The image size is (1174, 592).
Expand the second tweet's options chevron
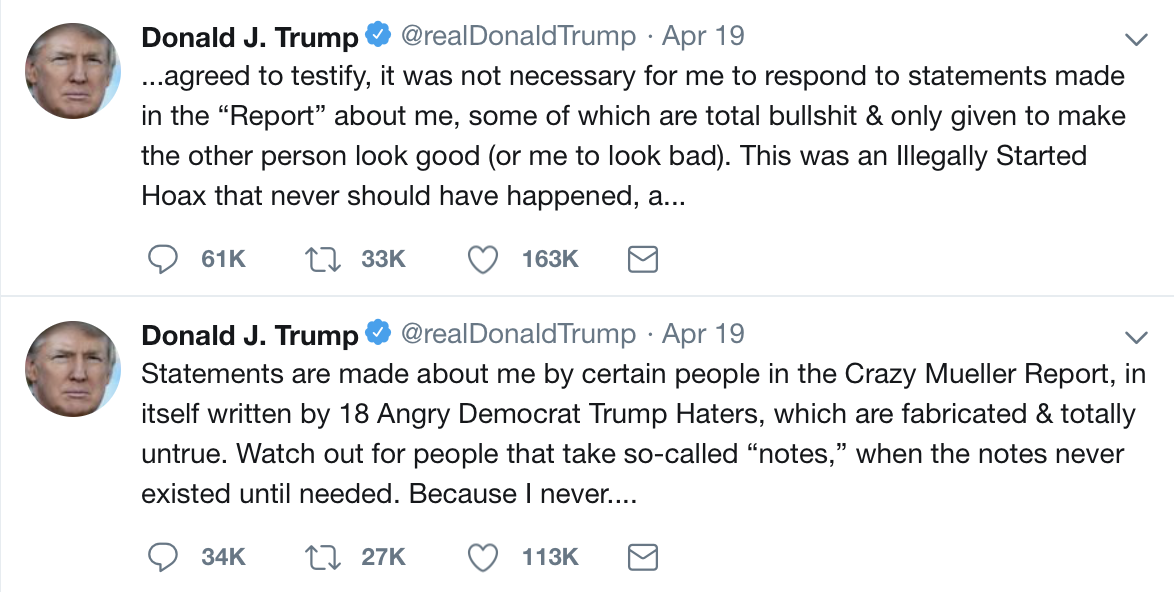point(1136,335)
